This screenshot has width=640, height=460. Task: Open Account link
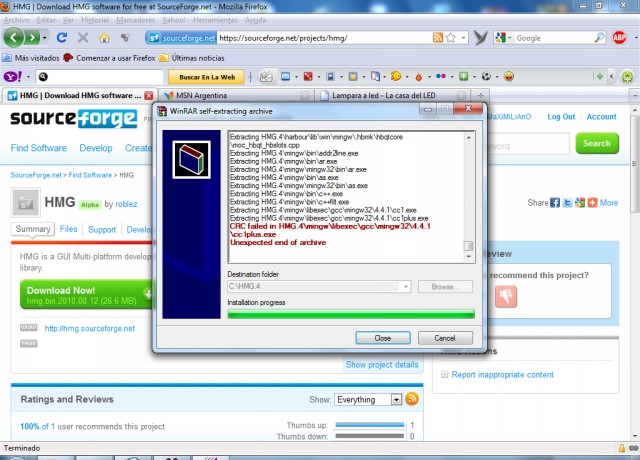click(601, 117)
